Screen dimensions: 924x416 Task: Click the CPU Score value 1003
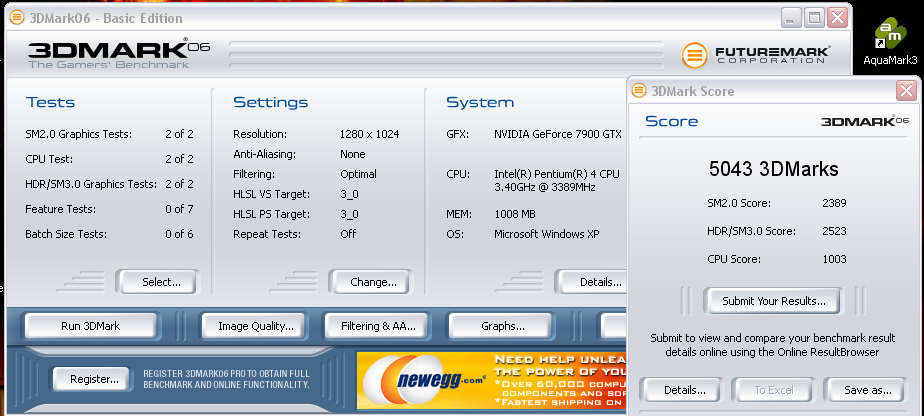tap(834, 259)
